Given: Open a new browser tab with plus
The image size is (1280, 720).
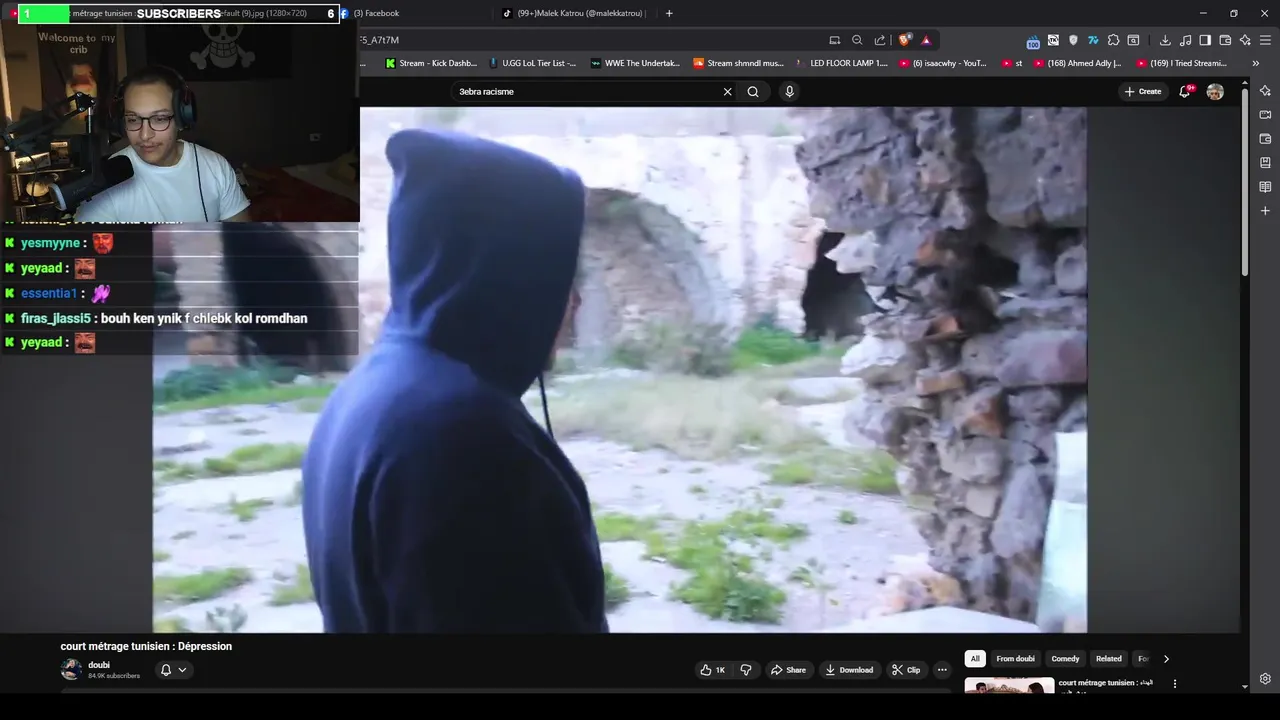Looking at the screenshot, I should 669,13.
